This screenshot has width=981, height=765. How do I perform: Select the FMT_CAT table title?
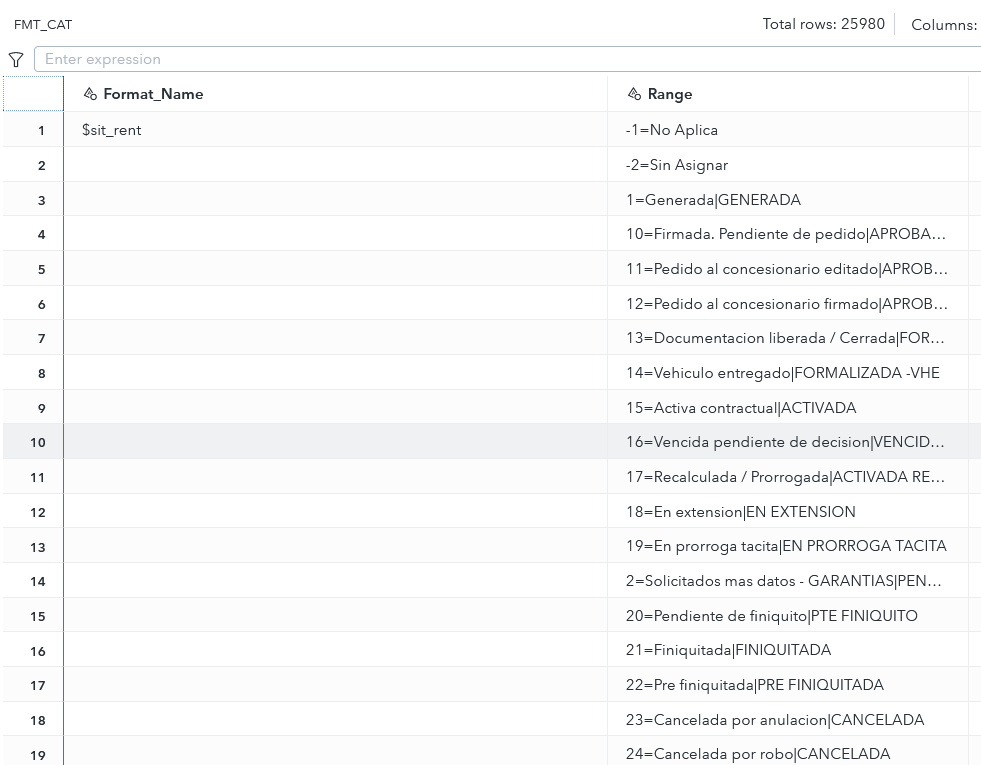click(42, 24)
